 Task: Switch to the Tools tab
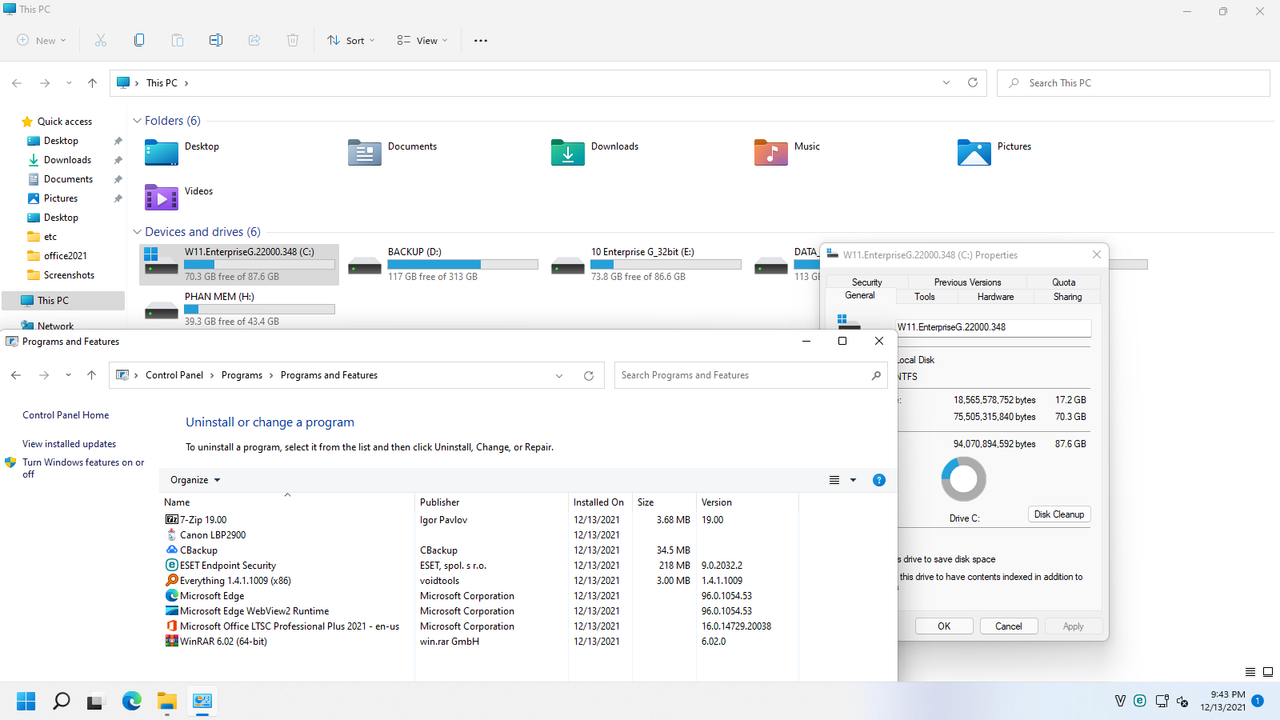coord(925,297)
